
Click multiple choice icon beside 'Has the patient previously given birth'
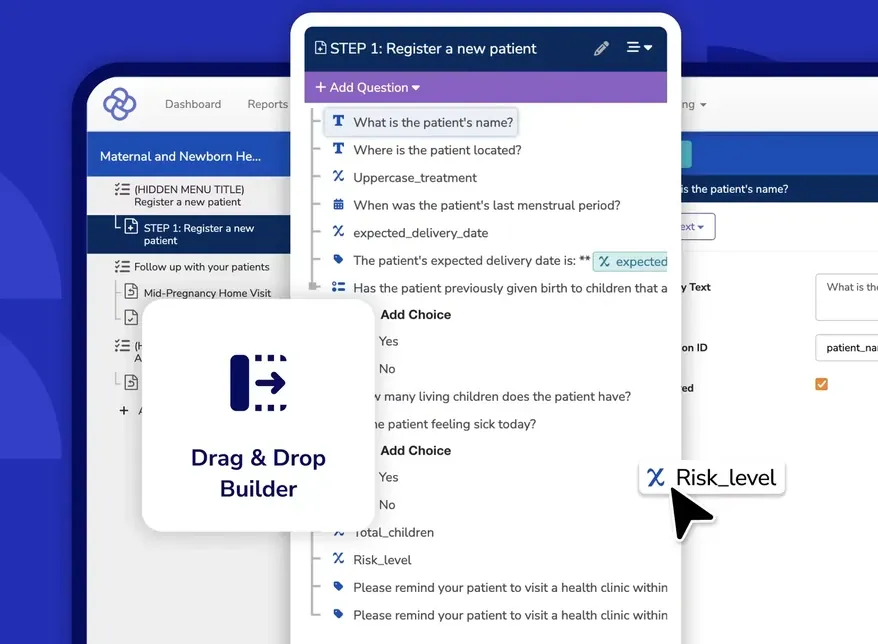click(338, 287)
